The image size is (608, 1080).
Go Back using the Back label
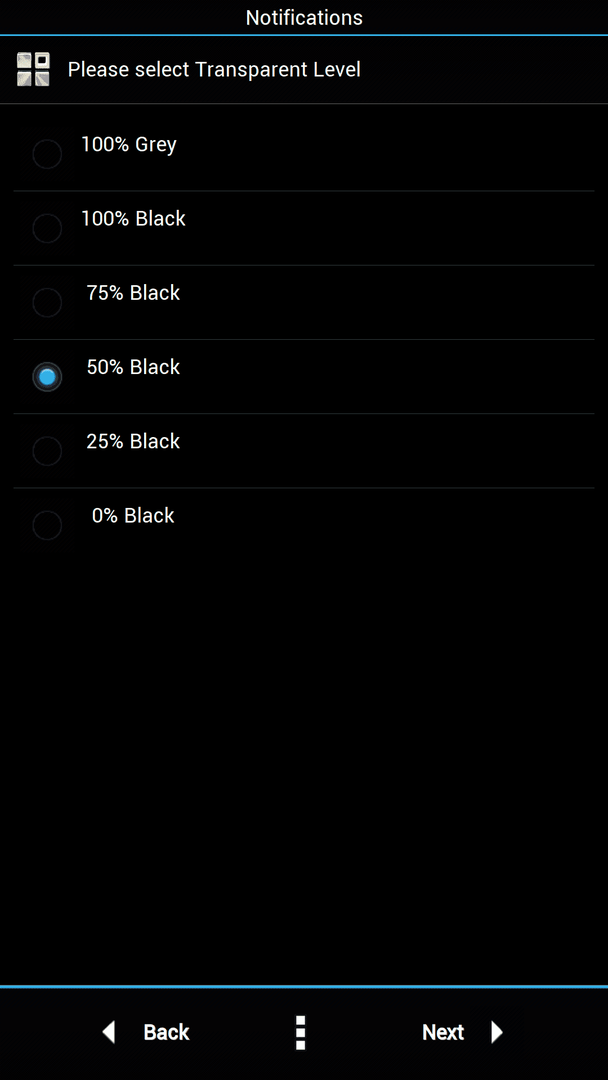(x=166, y=1032)
